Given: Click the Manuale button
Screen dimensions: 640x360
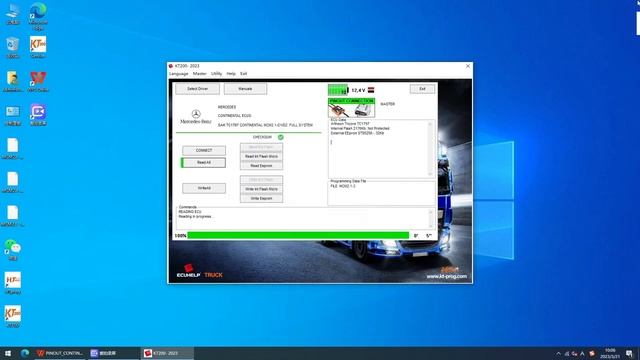Looking at the screenshot, I should tap(245, 89).
